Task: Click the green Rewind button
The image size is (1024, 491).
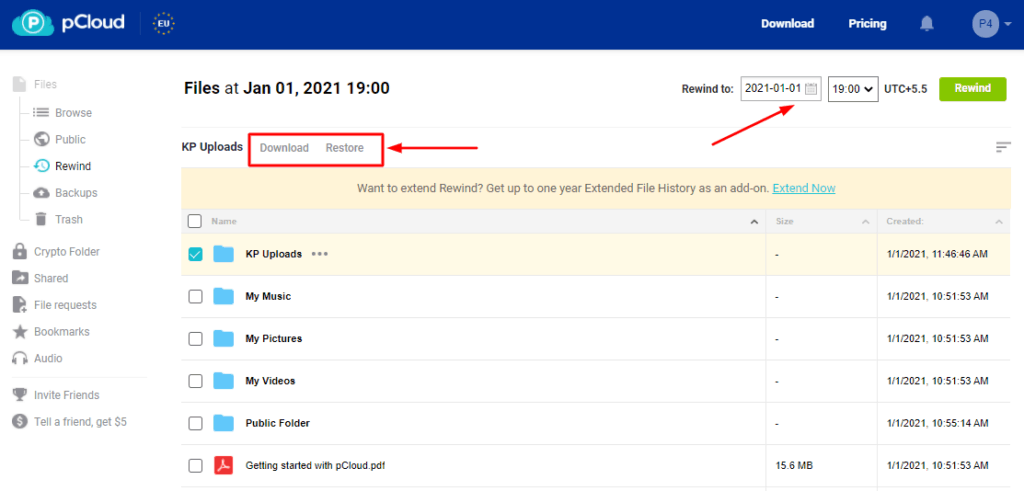Action: (972, 88)
